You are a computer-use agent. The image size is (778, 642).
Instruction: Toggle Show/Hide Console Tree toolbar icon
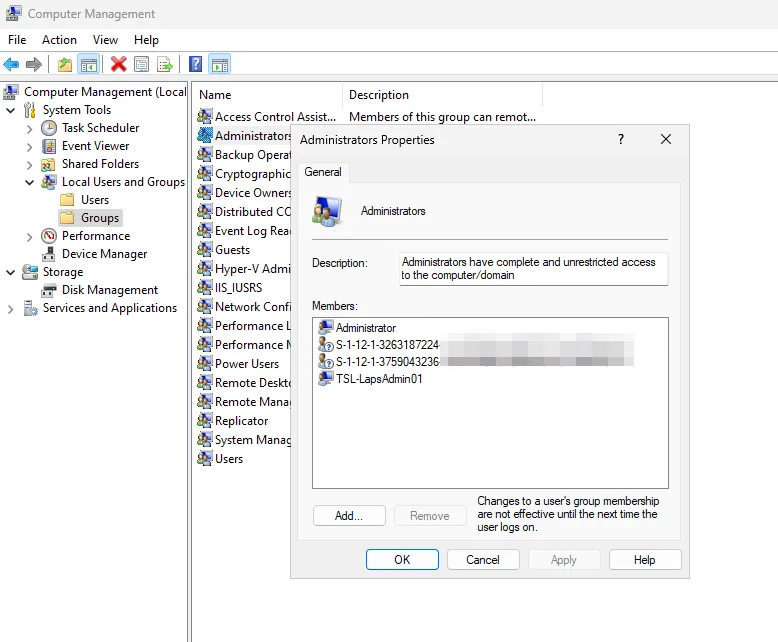click(x=89, y=64)
